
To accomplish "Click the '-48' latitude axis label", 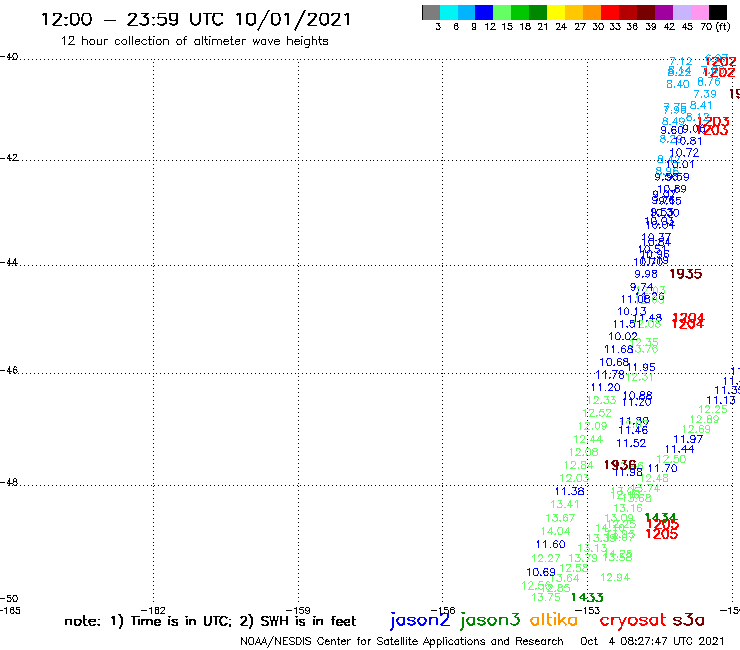I will pyautogui.click(x=9, y=482).
